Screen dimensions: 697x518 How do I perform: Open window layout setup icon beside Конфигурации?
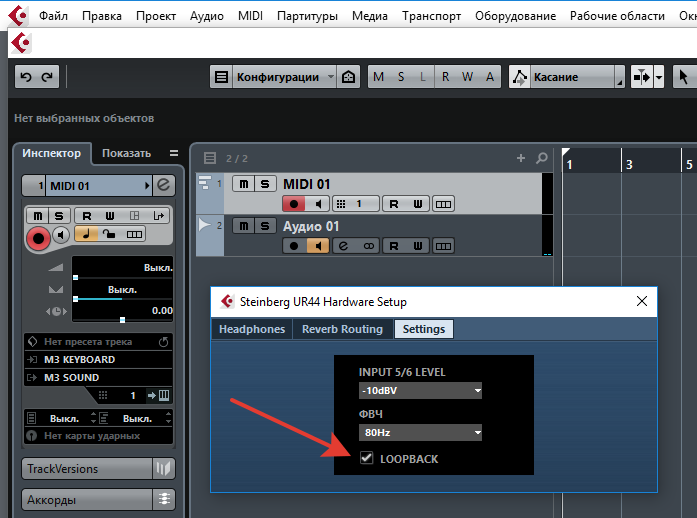221,77
